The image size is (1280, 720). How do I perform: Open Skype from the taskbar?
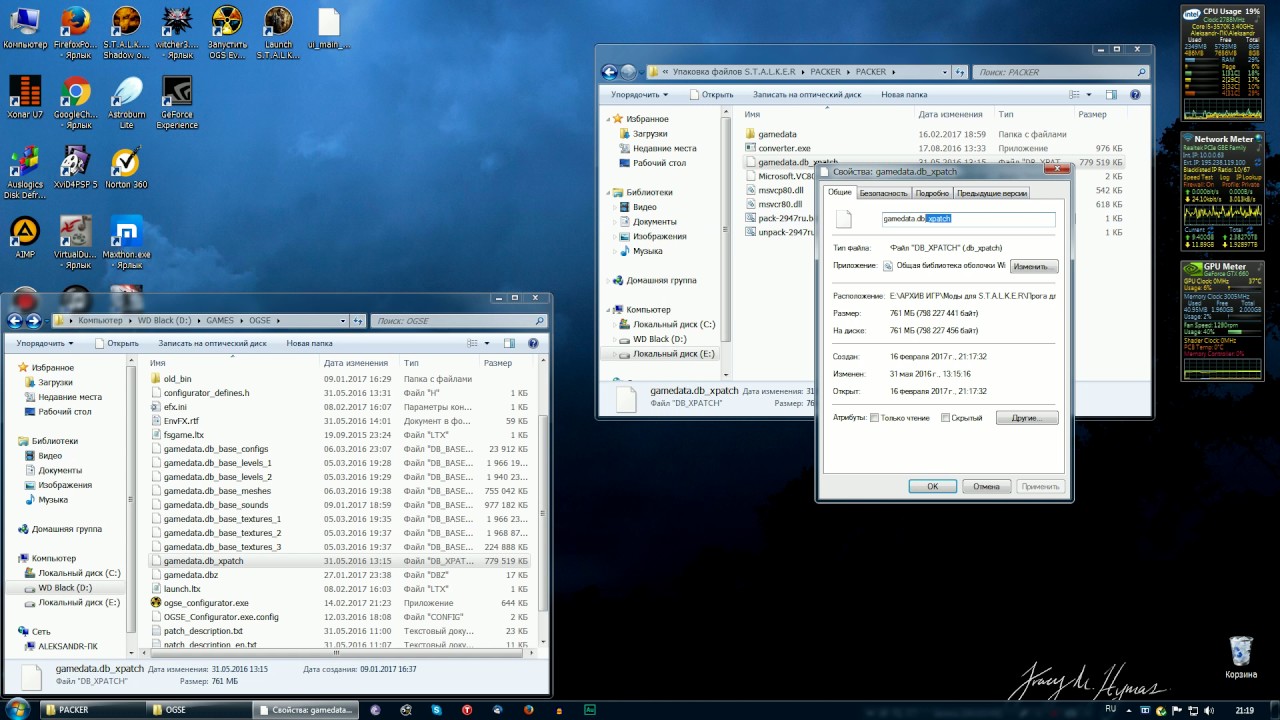pos(436,710)
